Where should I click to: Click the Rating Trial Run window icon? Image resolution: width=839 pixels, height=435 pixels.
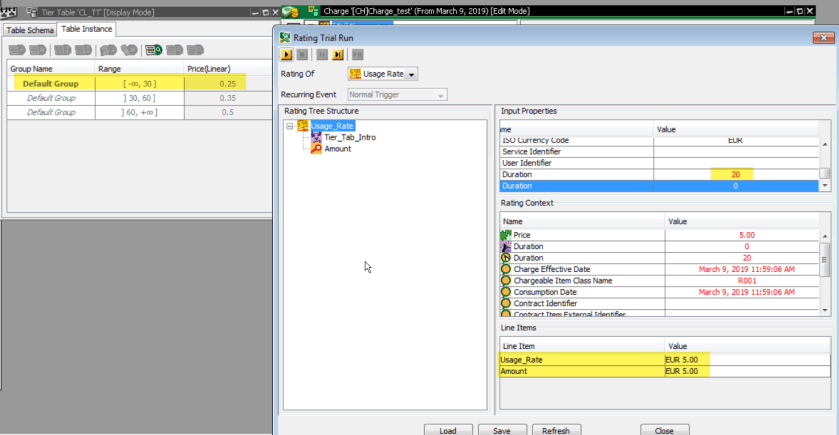pyautogui.click(x=286, y=37)
